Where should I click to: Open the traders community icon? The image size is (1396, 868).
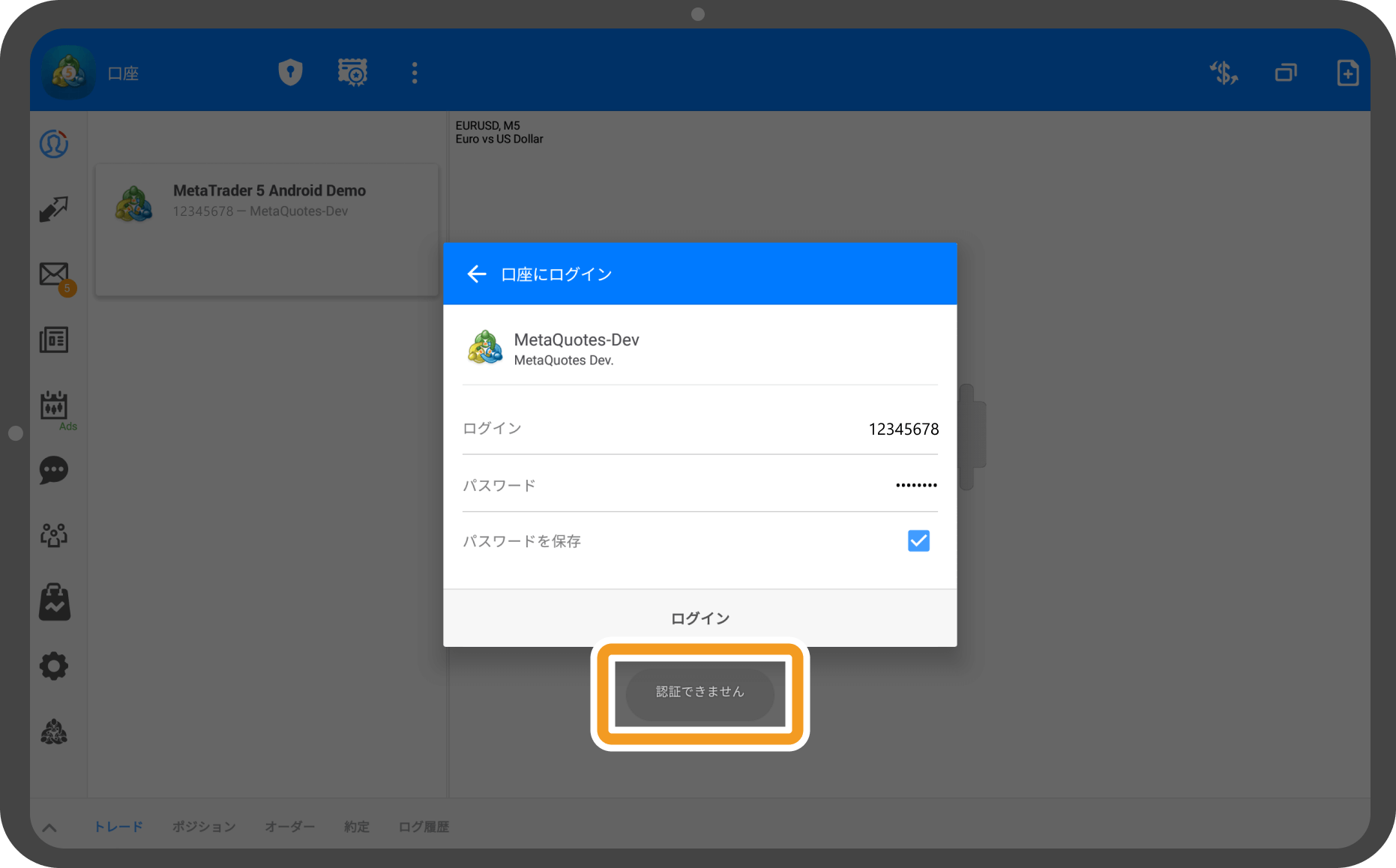click(54, 535)
